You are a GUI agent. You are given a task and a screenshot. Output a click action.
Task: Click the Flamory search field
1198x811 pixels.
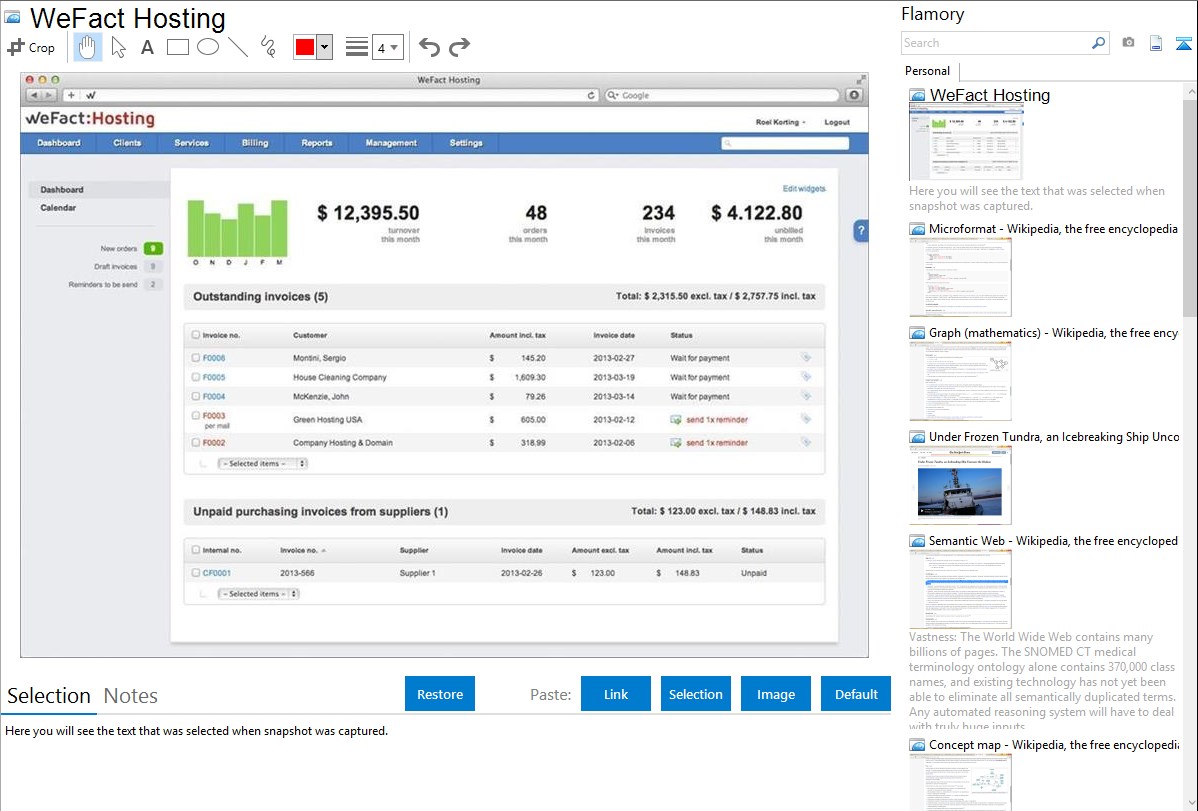coord(996,43)
